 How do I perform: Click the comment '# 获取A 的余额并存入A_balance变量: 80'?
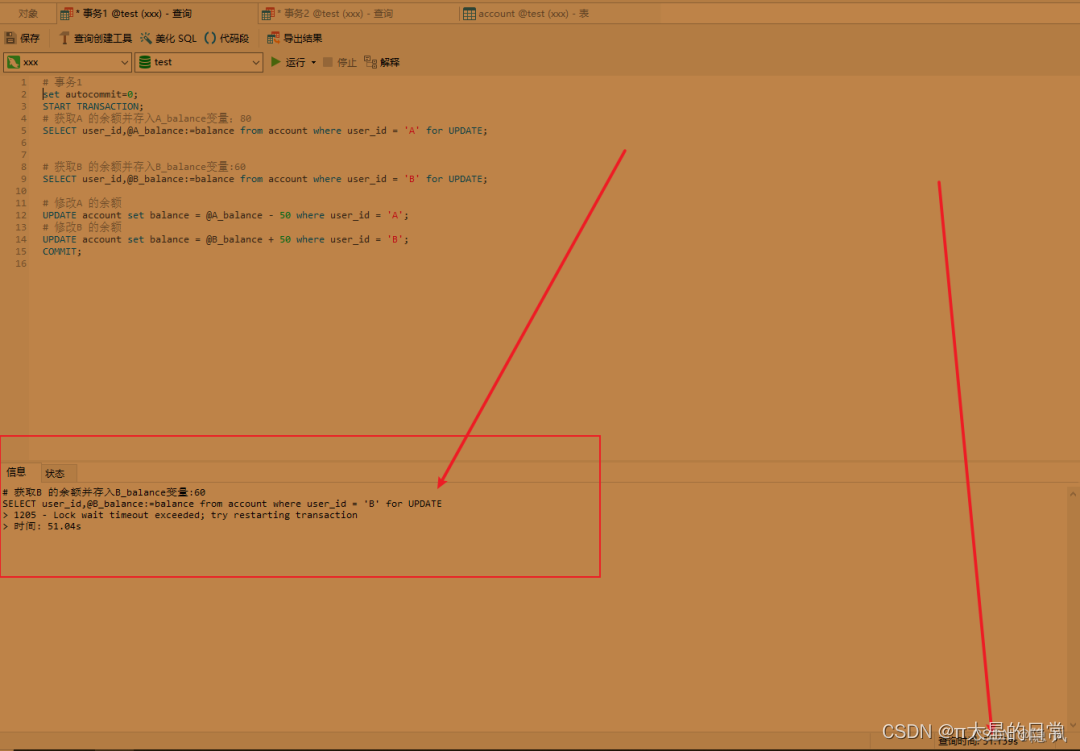pos(147,119)
